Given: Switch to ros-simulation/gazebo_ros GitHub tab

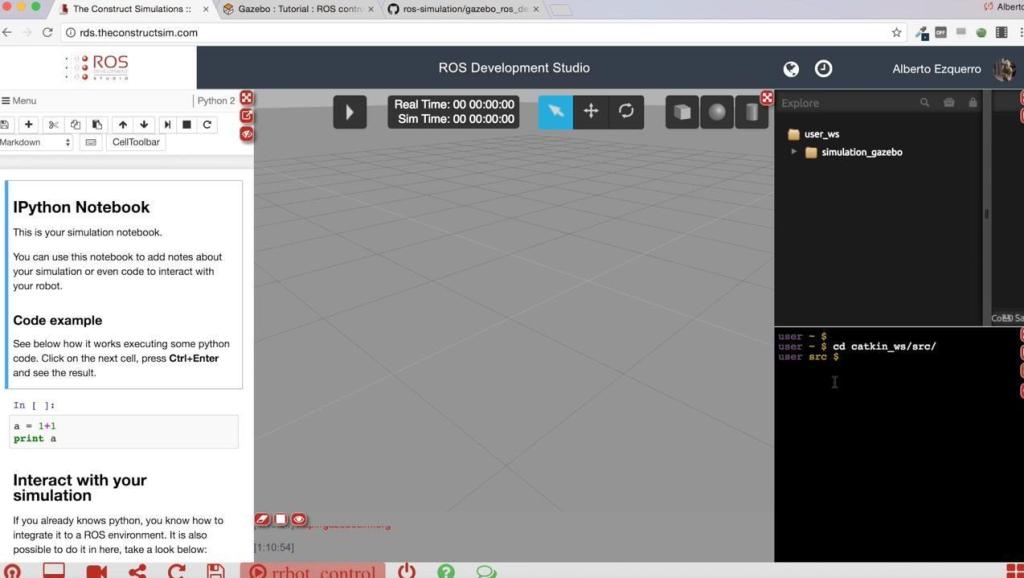Looking at the screenshot, I should 465,9.
